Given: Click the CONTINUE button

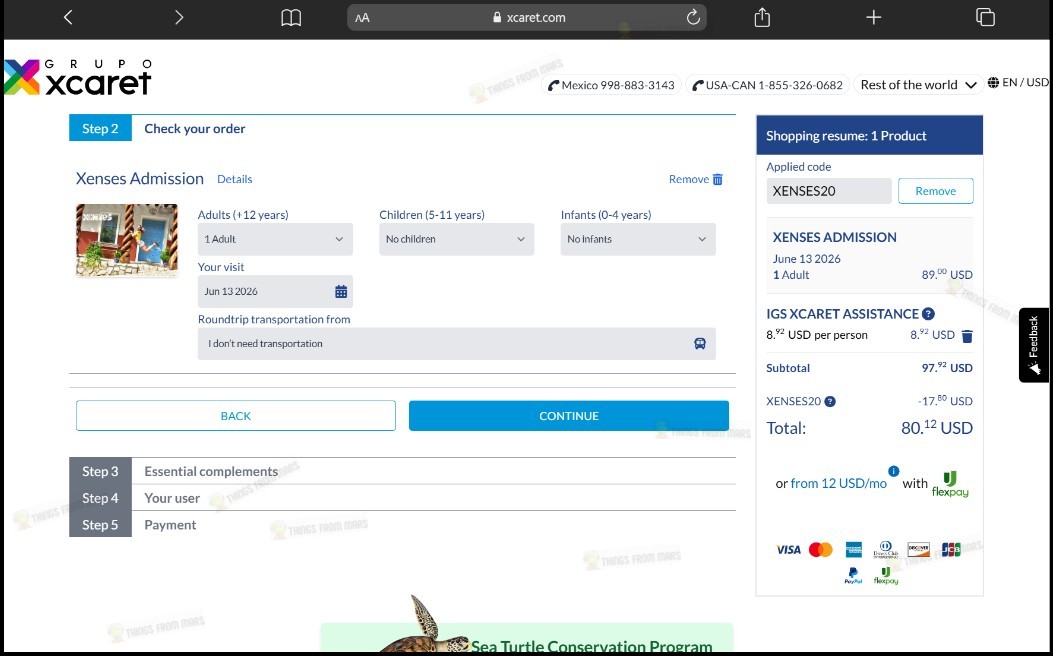Looking at the screenshot, I should [569, 416].
